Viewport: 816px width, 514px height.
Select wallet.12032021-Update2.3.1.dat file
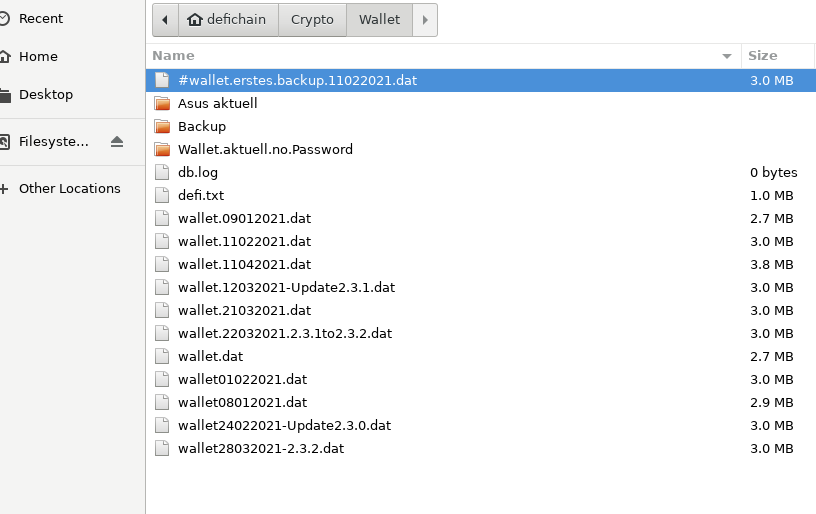coord(481,288)
